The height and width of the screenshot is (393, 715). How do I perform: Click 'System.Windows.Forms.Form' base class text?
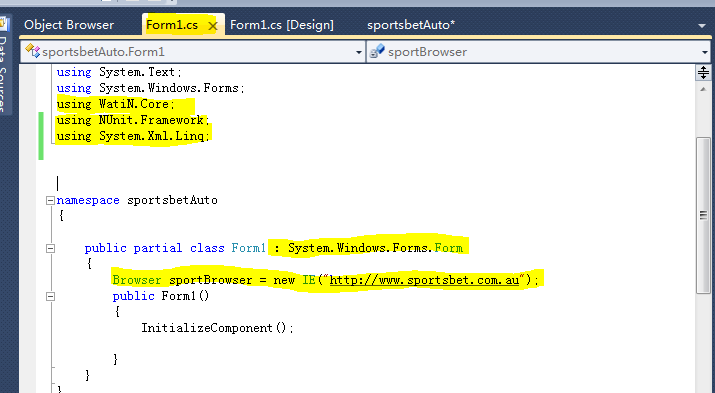375,248
